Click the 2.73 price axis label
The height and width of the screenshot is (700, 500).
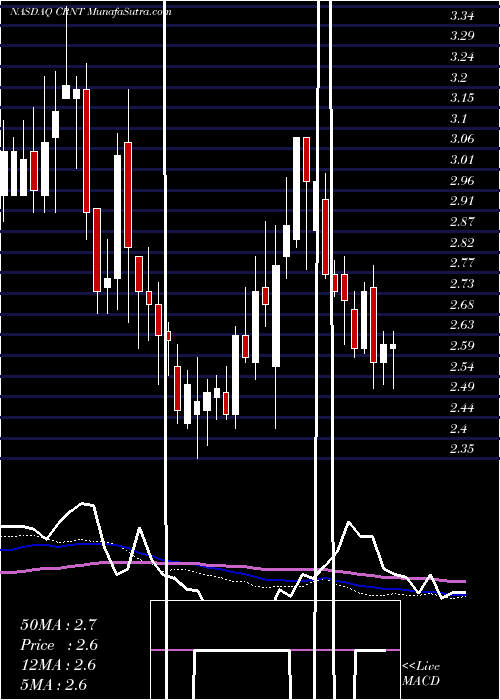click(x=462, y=283)
